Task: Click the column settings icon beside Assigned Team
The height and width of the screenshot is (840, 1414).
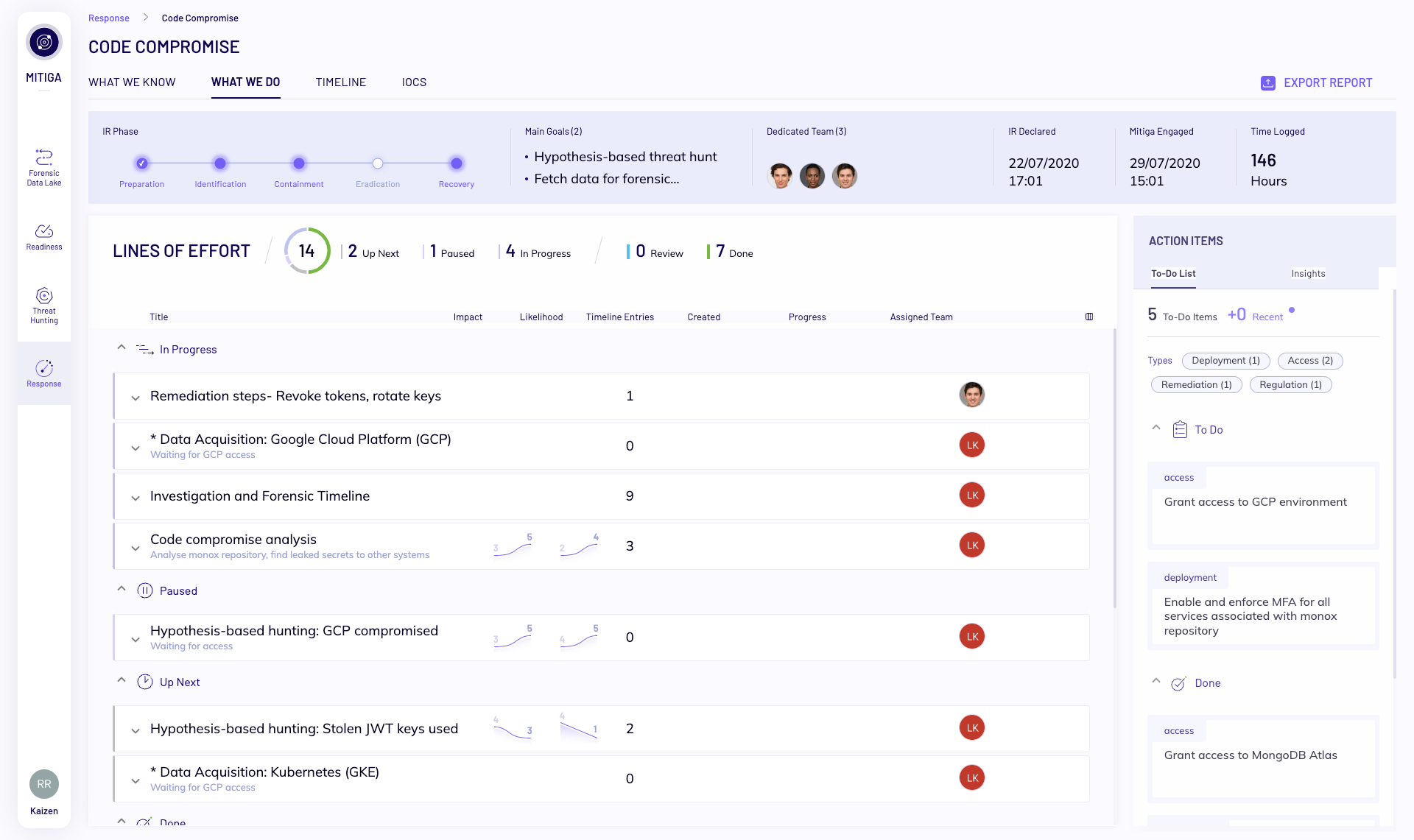Action: tap(1089, 317)
